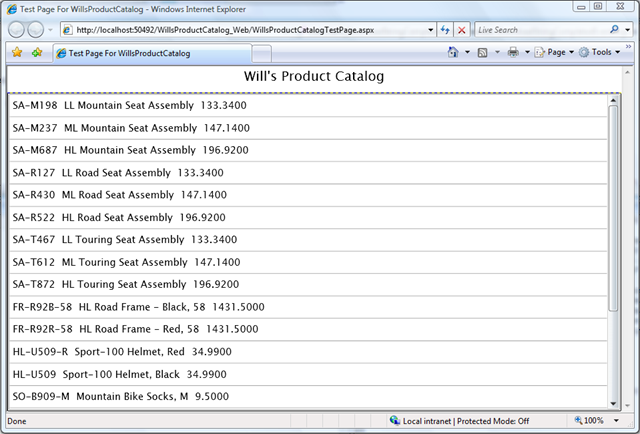
Task: Open the Tools menu
Action: pyautogui.click(x=600, y=52)
